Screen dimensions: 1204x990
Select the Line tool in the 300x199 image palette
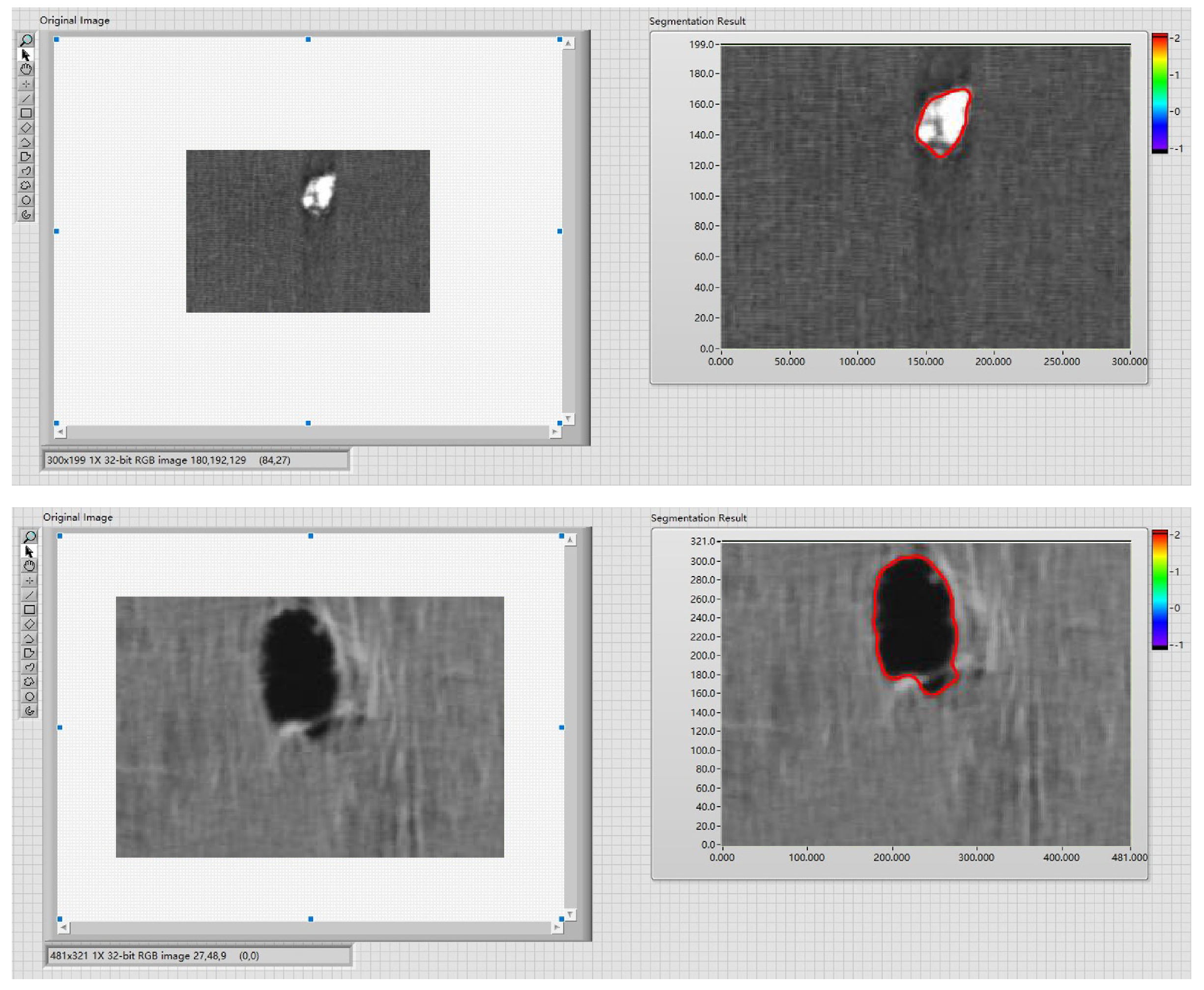click(x=26, y=98)
